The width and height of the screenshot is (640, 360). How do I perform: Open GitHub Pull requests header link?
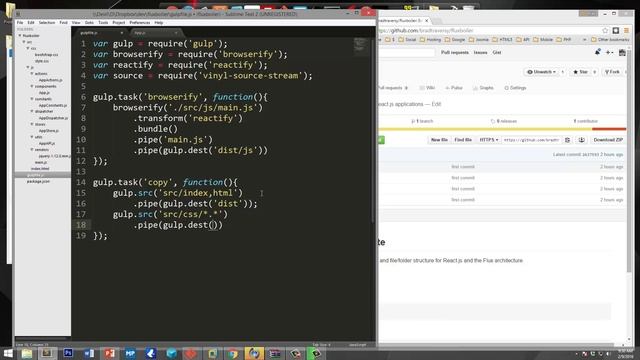tap(455, 53)
